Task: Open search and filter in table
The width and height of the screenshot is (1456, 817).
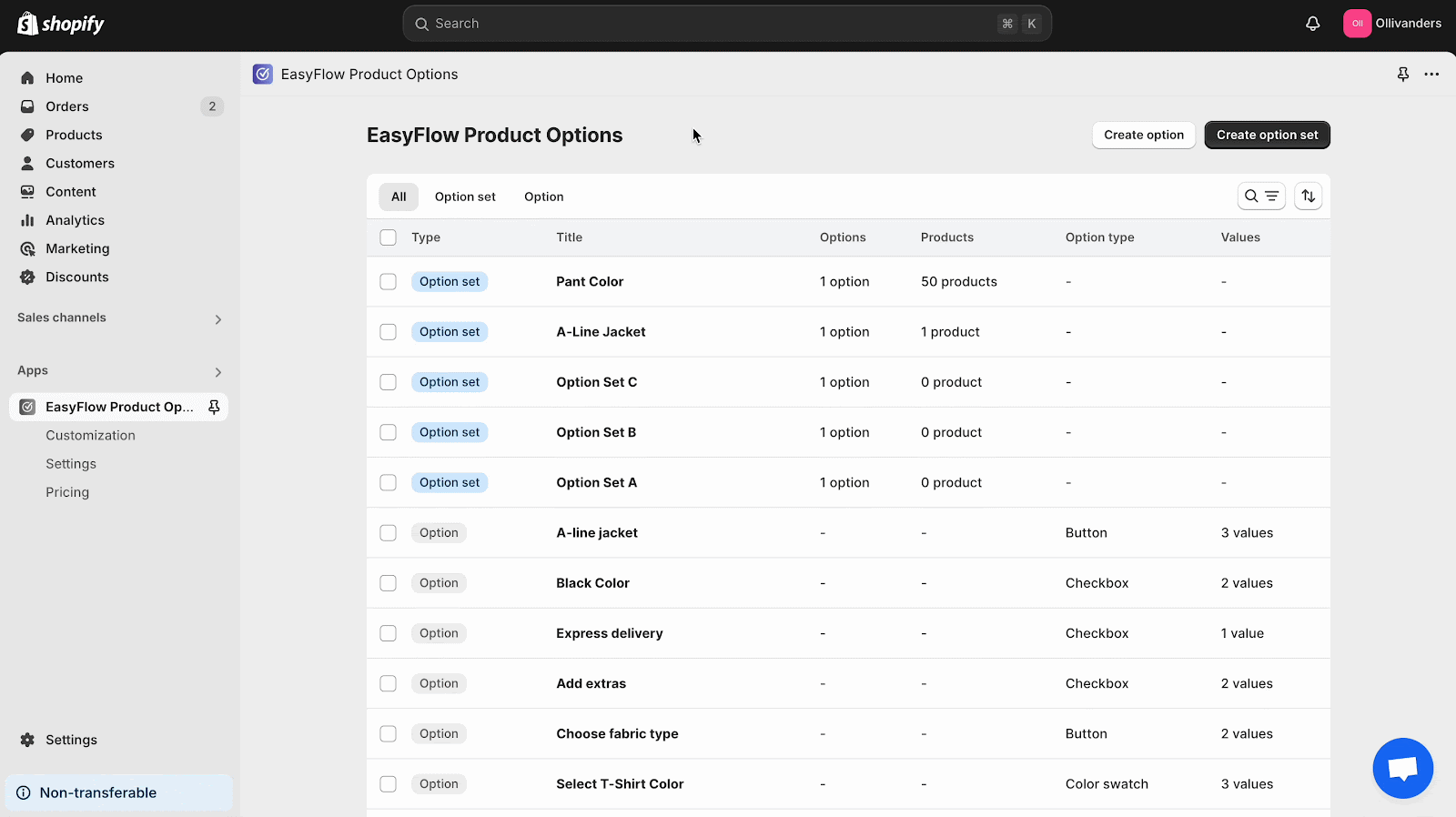Action: (1261, 197)
